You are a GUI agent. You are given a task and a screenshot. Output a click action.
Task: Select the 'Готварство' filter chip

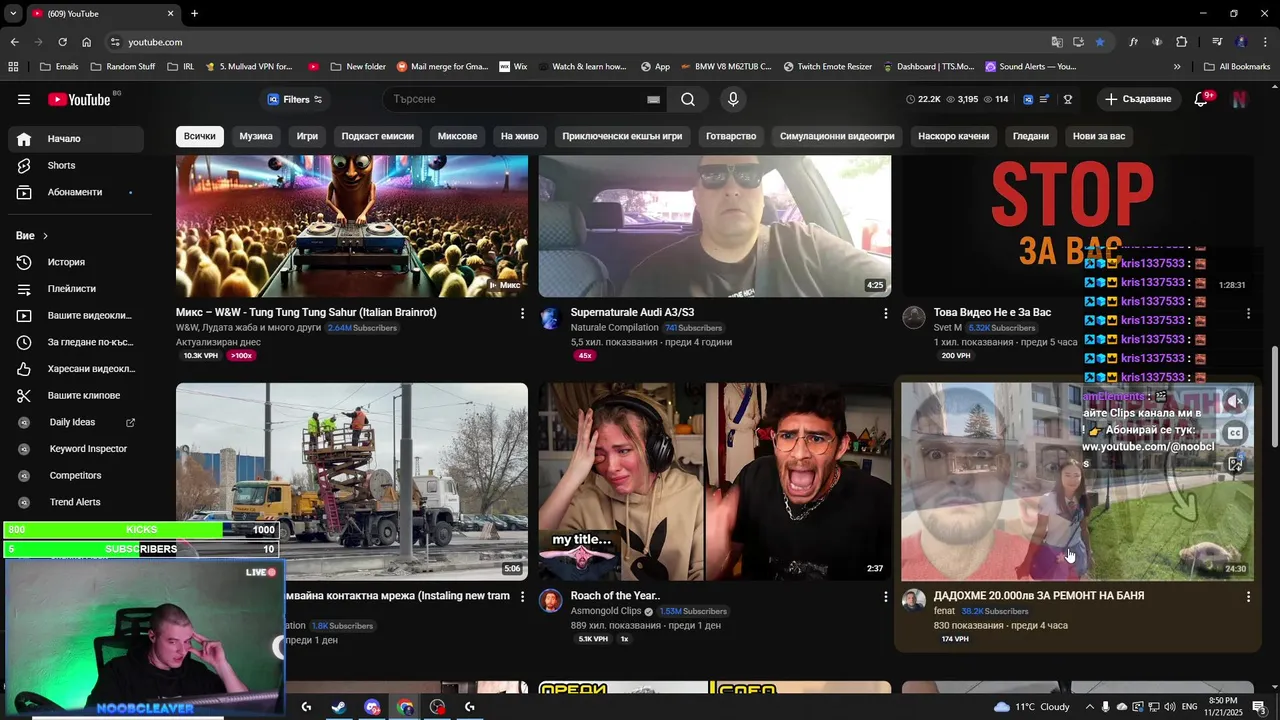click(x=731, y=136)
